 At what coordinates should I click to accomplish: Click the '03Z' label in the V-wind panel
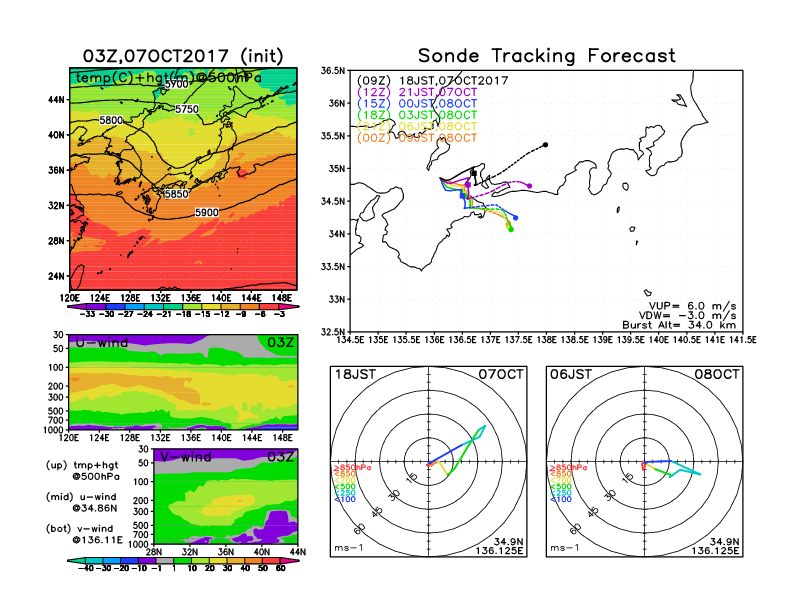281,457
